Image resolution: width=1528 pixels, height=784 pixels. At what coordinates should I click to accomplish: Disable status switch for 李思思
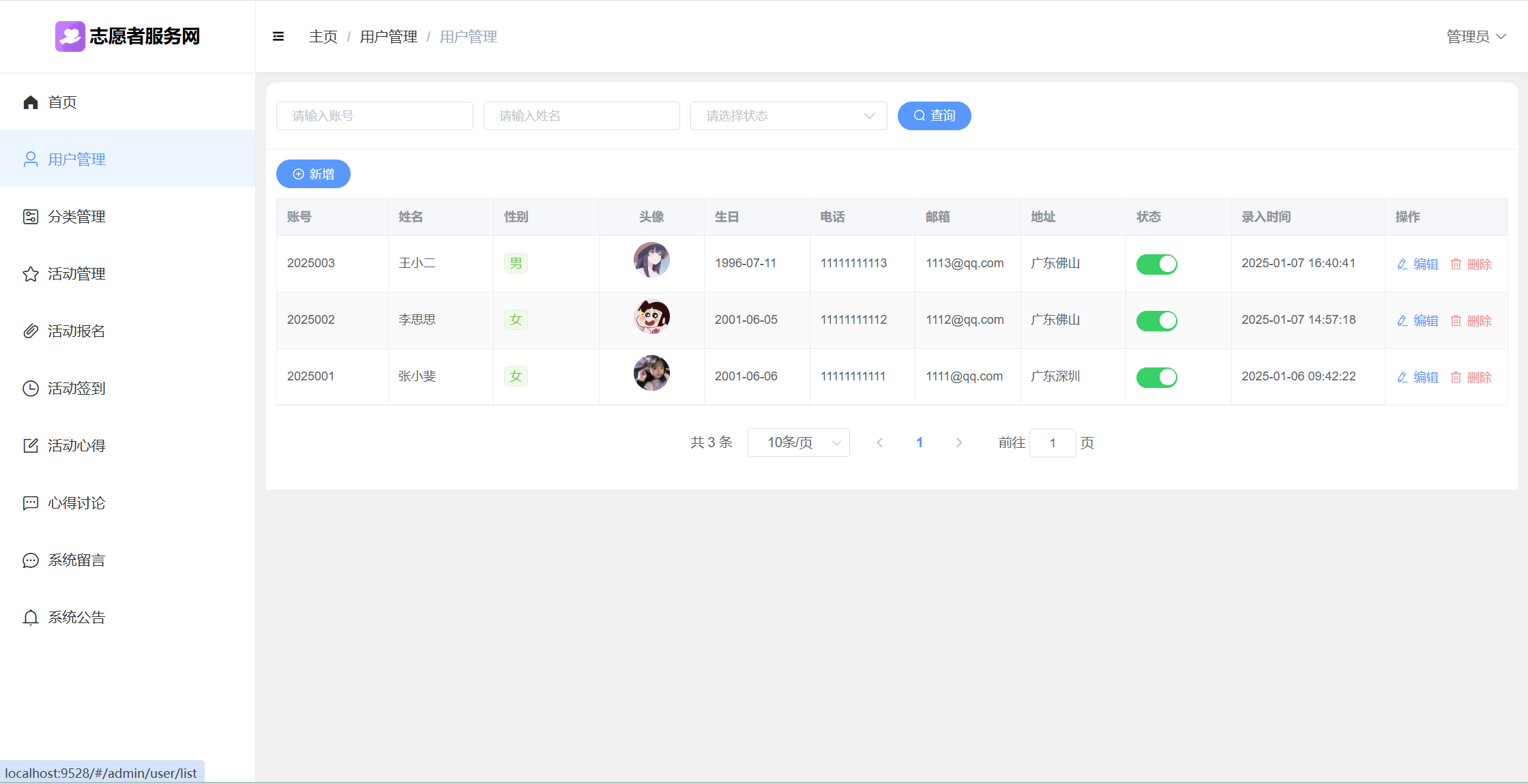(x=1156, y=320)
